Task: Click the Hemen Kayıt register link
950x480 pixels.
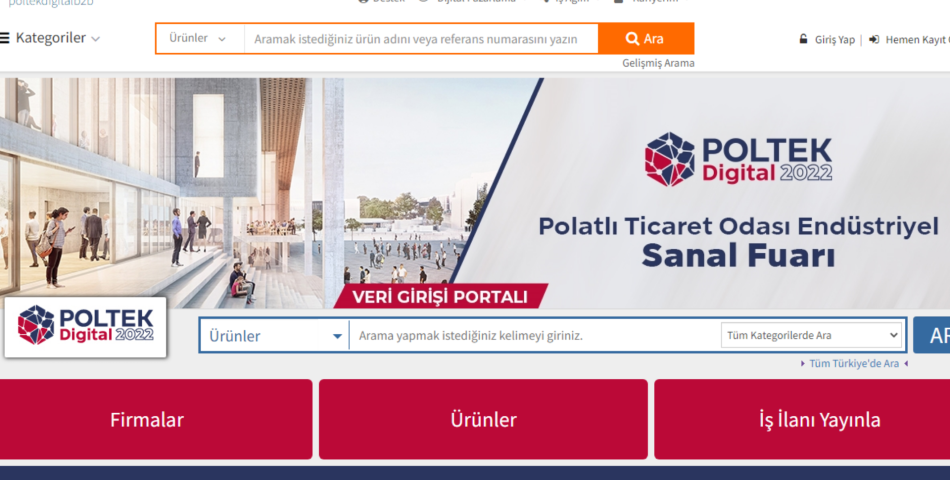Action: pos(917,40)
